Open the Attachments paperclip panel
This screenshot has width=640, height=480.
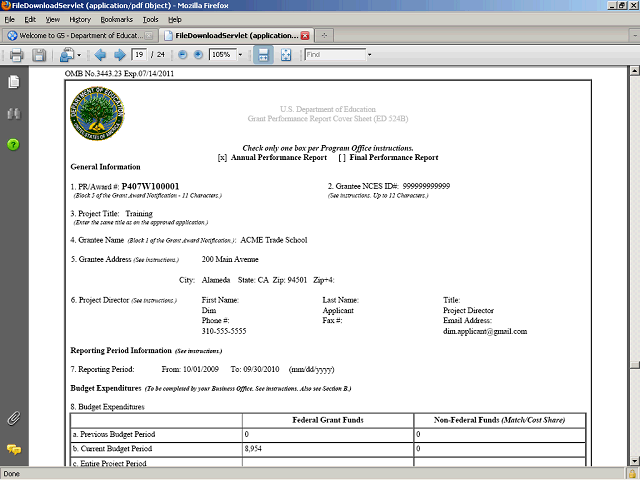coord(14,417)
